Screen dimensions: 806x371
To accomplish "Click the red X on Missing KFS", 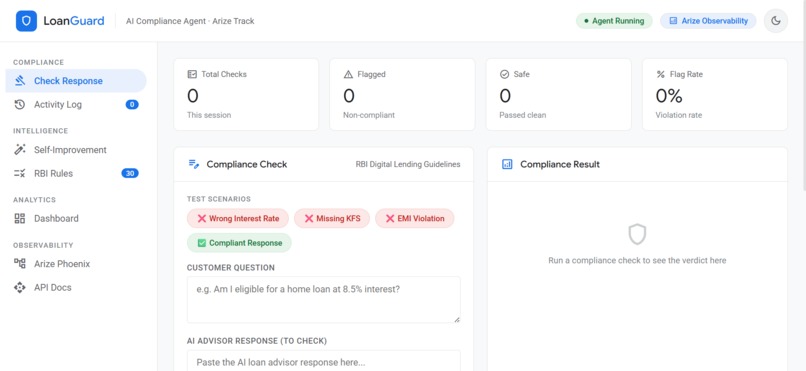I will 308,218.
